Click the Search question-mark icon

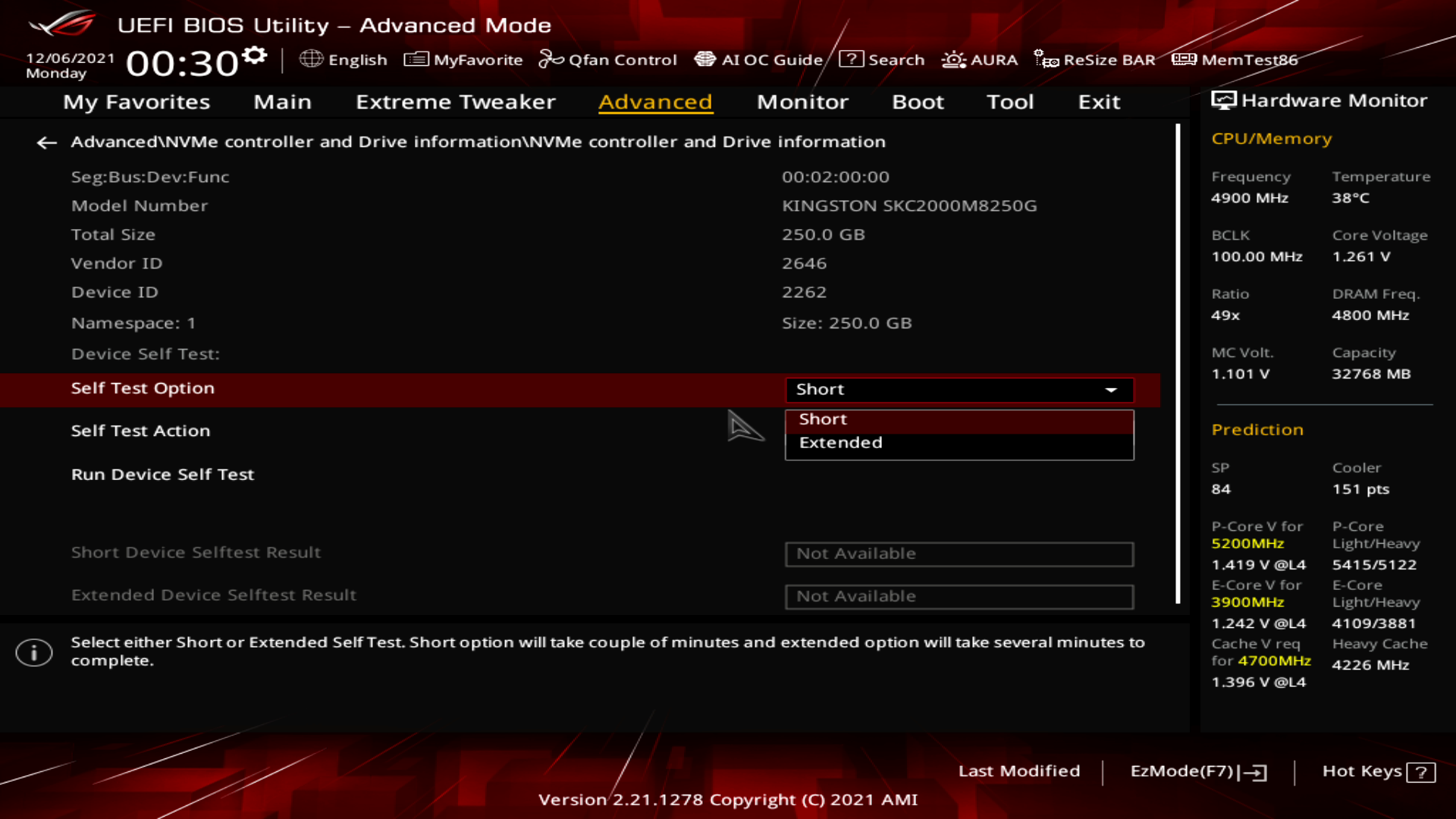(x=851, y=59)
